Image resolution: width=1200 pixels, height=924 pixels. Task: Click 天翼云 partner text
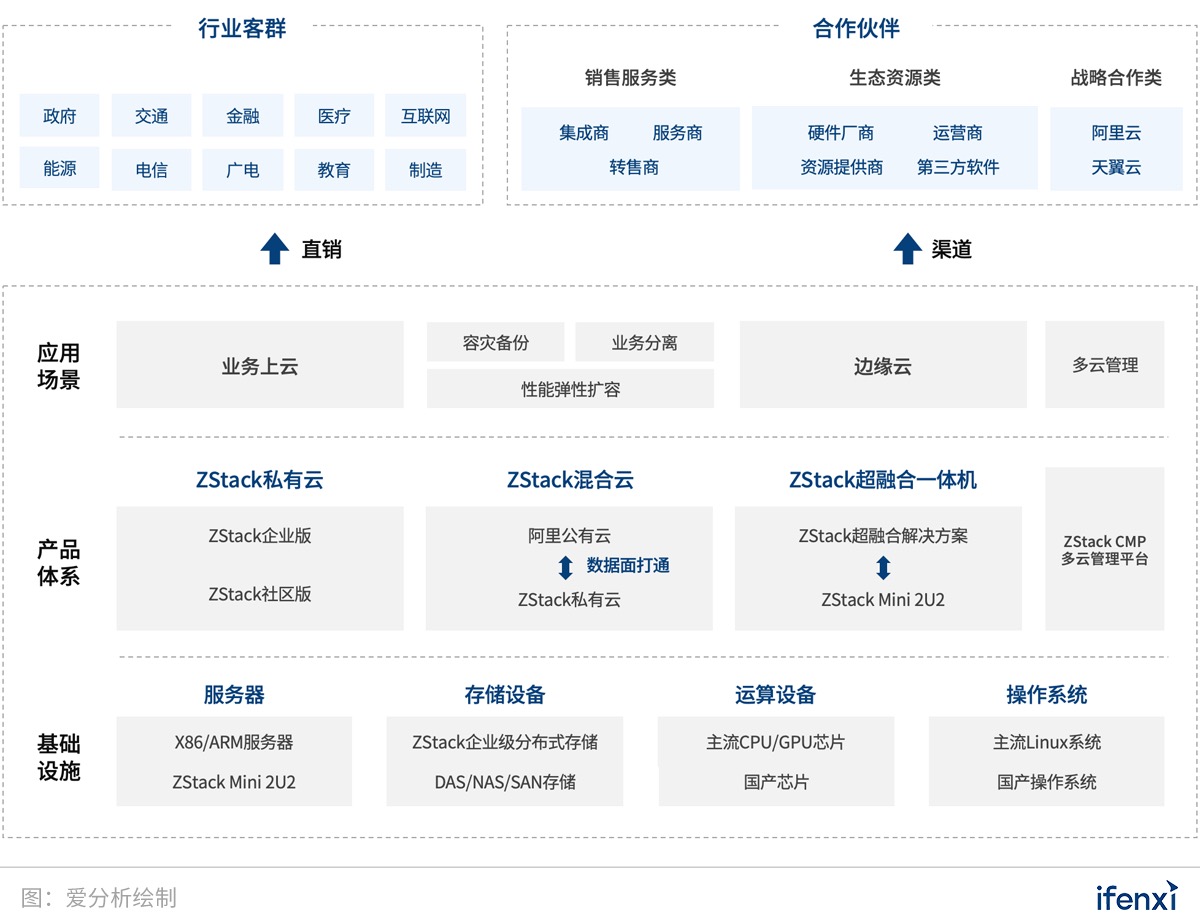click(1116, 167)
